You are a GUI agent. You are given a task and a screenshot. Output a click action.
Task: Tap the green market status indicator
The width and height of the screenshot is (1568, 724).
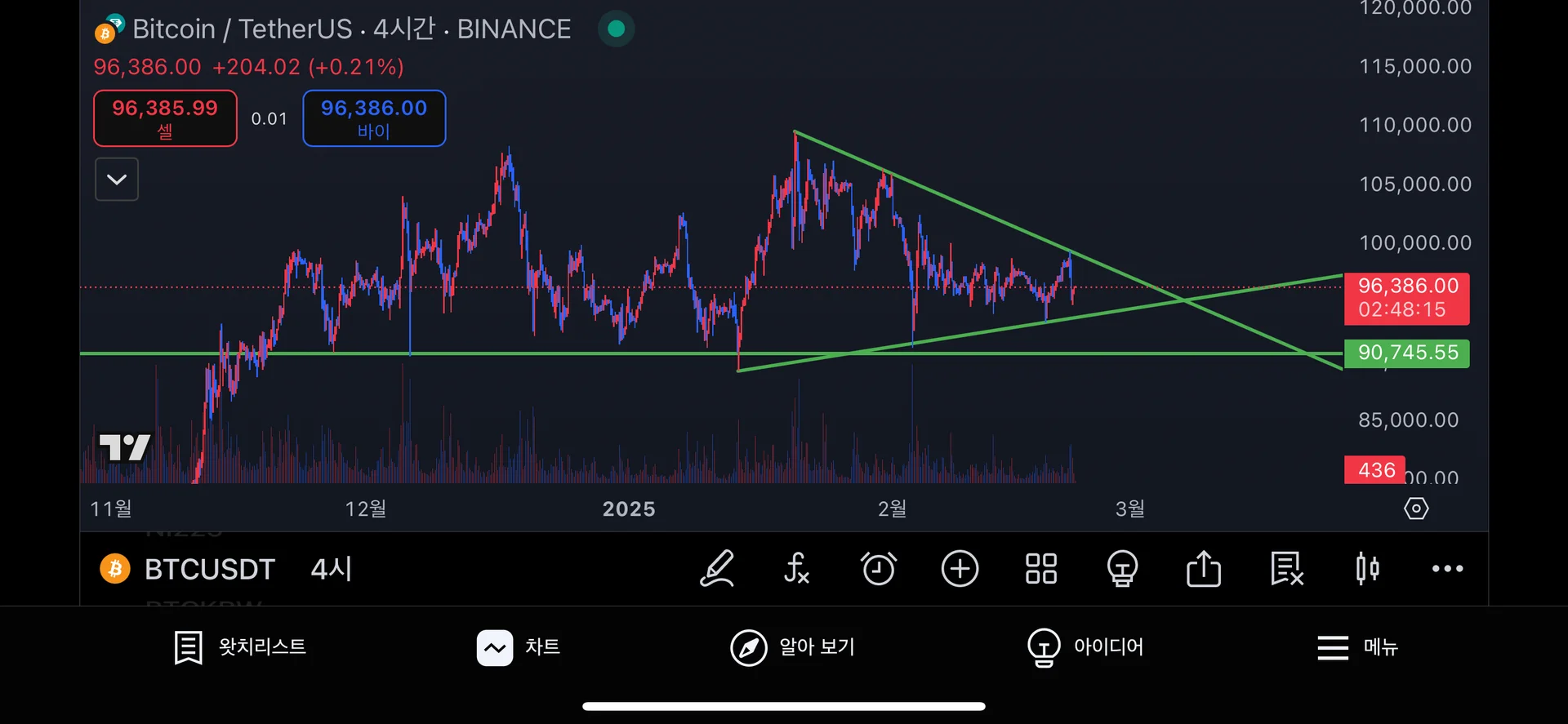pyautogui.click(x=617, y=29)
